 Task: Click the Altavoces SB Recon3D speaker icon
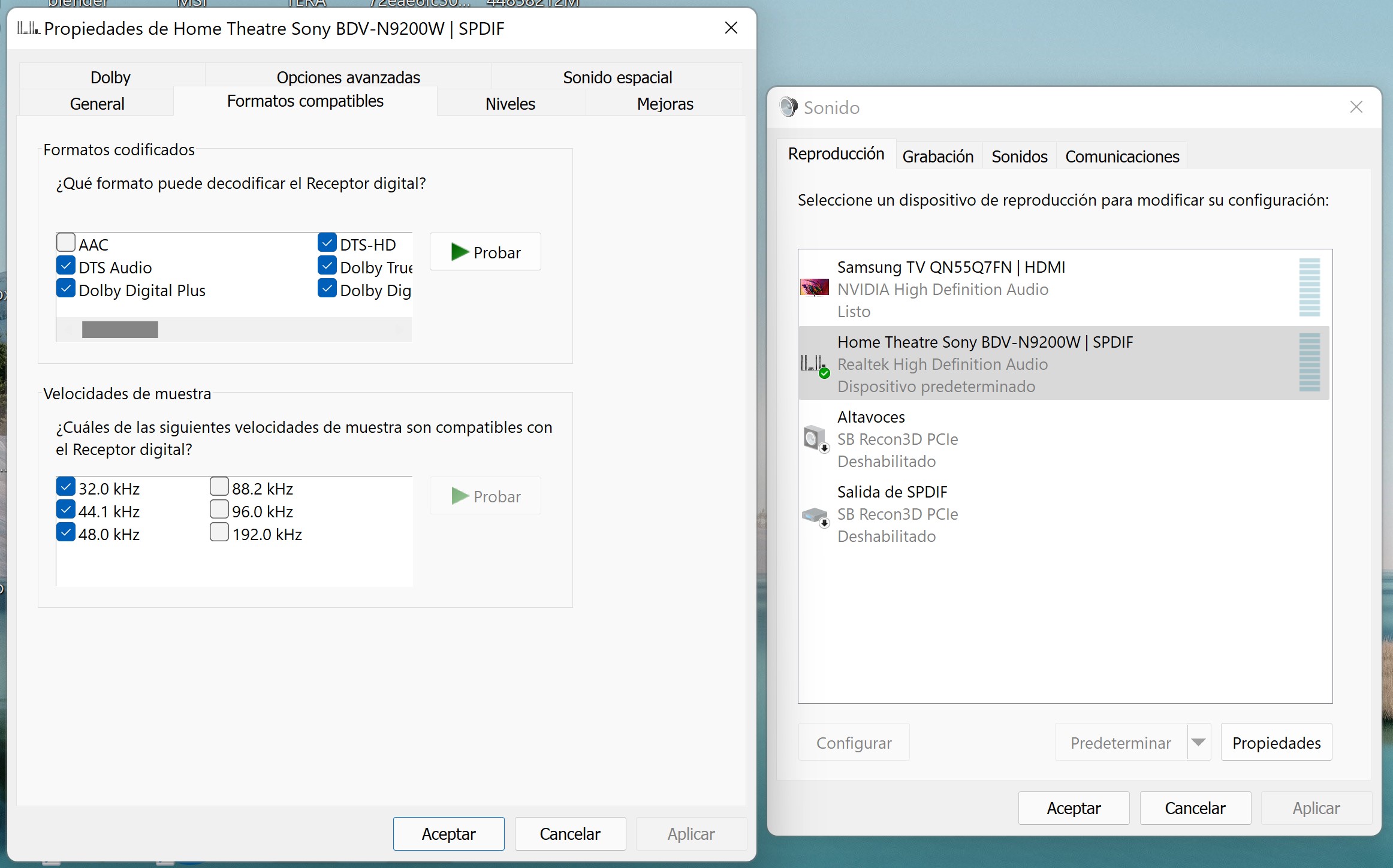(x=816, y=439)
